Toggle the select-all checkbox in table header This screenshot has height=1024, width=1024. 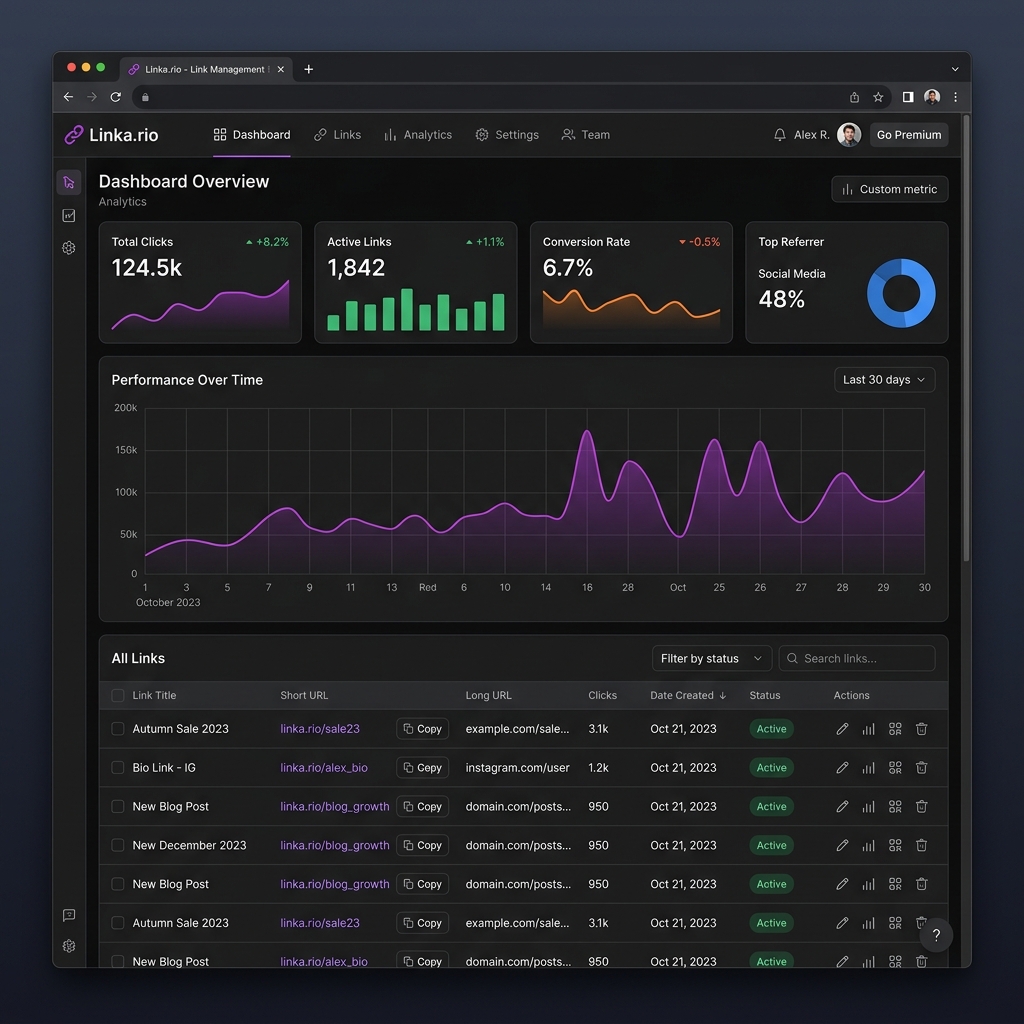(x=118, y=696)
